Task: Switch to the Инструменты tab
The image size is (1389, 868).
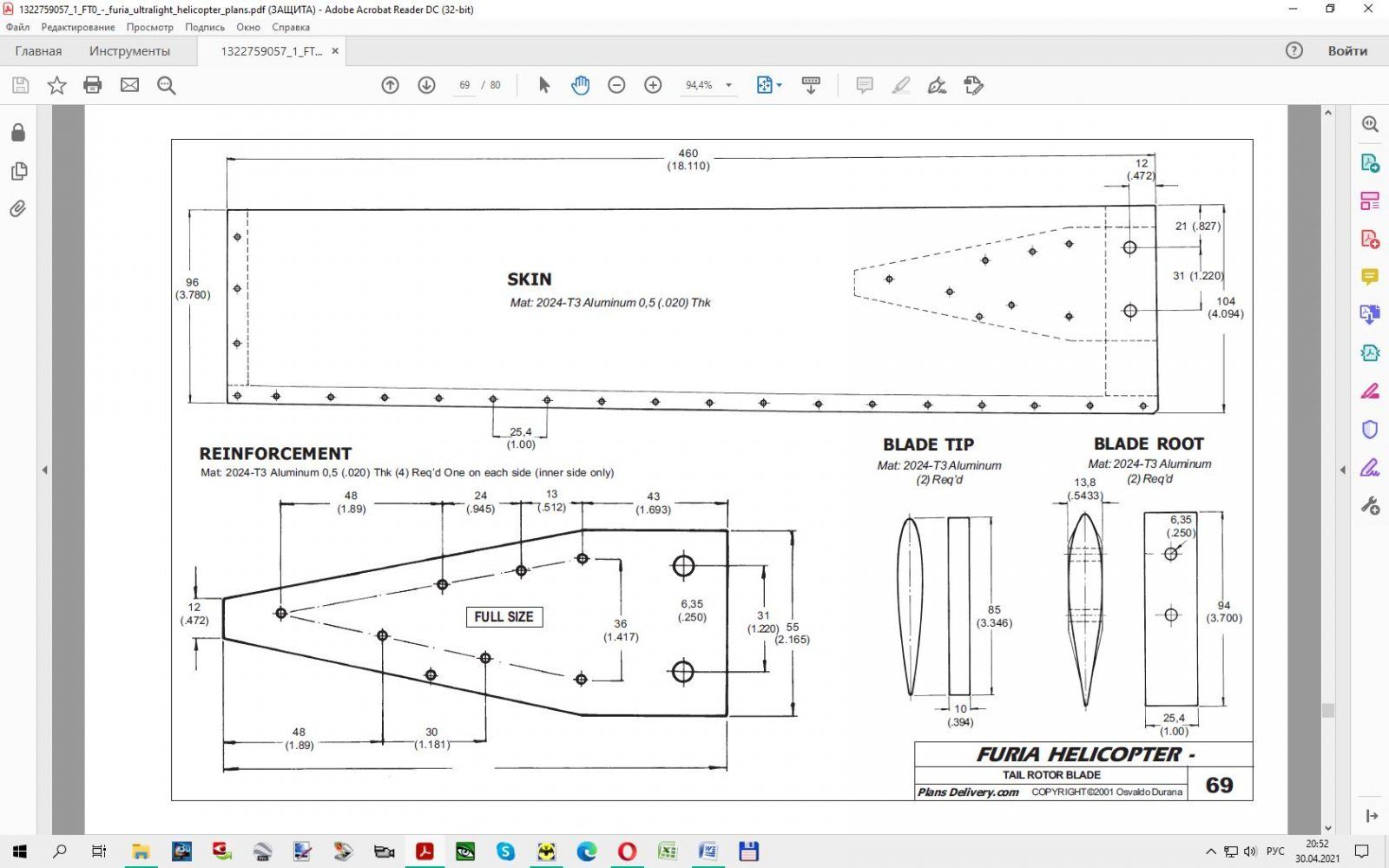Action: point(129,51)
